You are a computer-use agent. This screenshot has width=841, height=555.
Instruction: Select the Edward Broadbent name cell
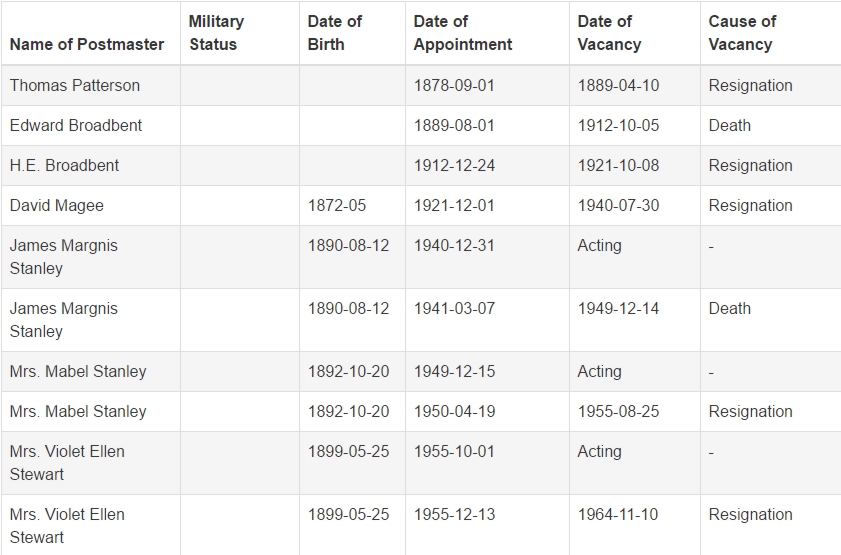click(76, 125)
